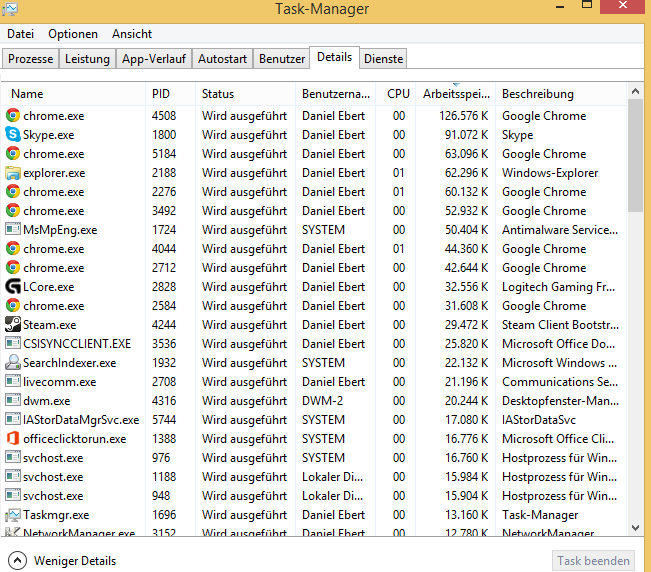The width and height of the screenshot is (651, 572).
Task: Open the Ansicht menu
Action: pos(132,34)
